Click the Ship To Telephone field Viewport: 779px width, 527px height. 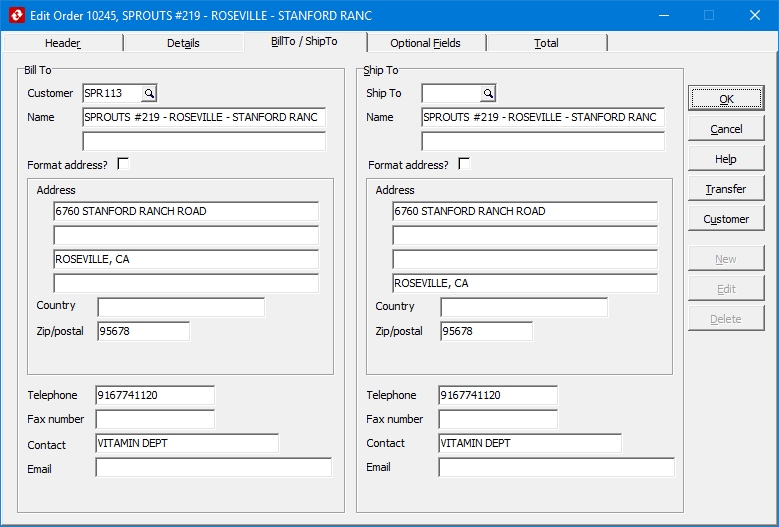498,395
